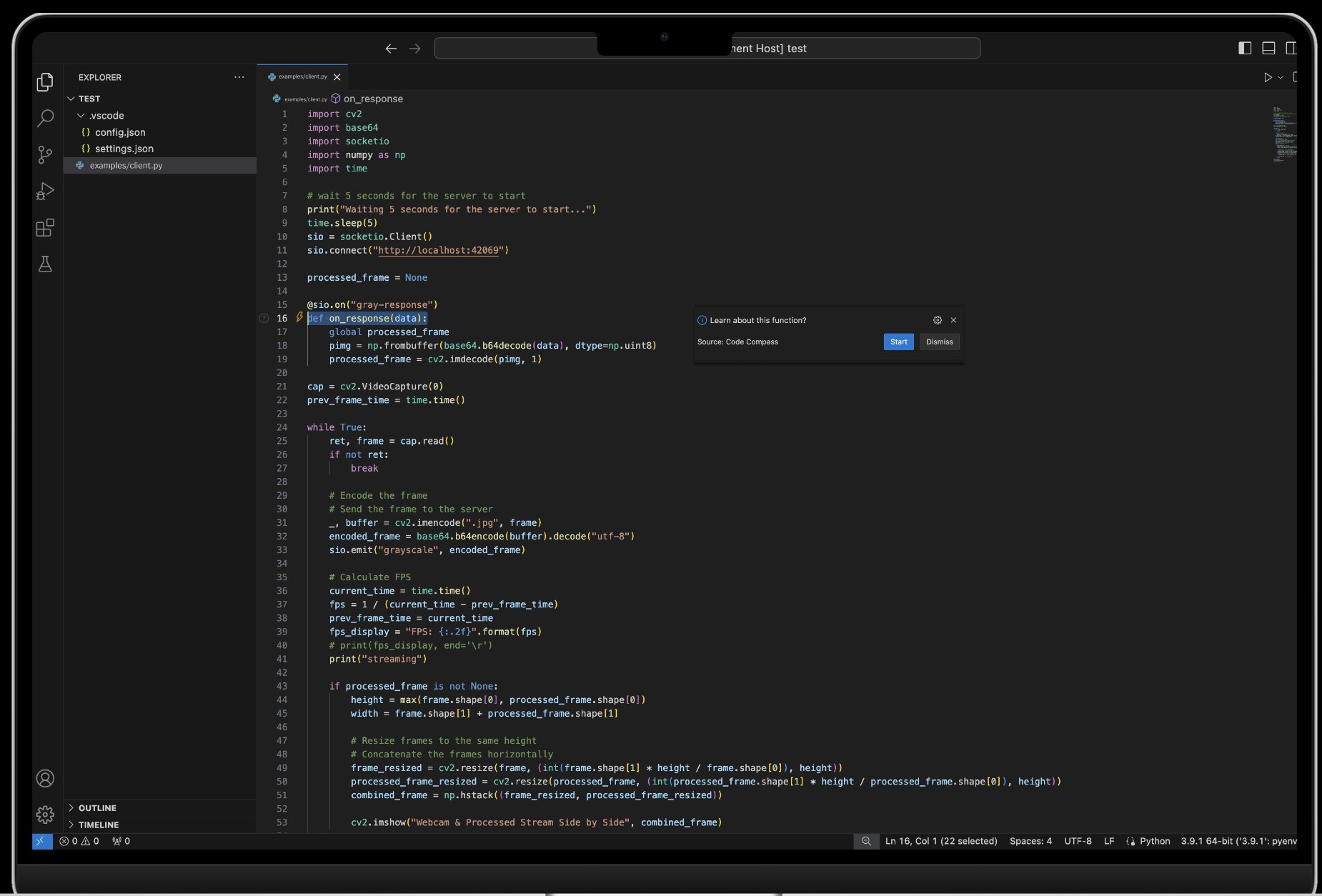Viewport: 1322px width, 896px height.
Task: Open the localhost:42069 link in code
Action: [438, 250]
